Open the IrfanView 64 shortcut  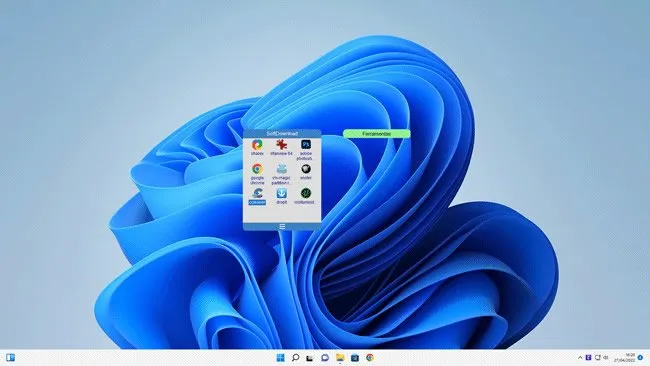[x=281, y=148]
